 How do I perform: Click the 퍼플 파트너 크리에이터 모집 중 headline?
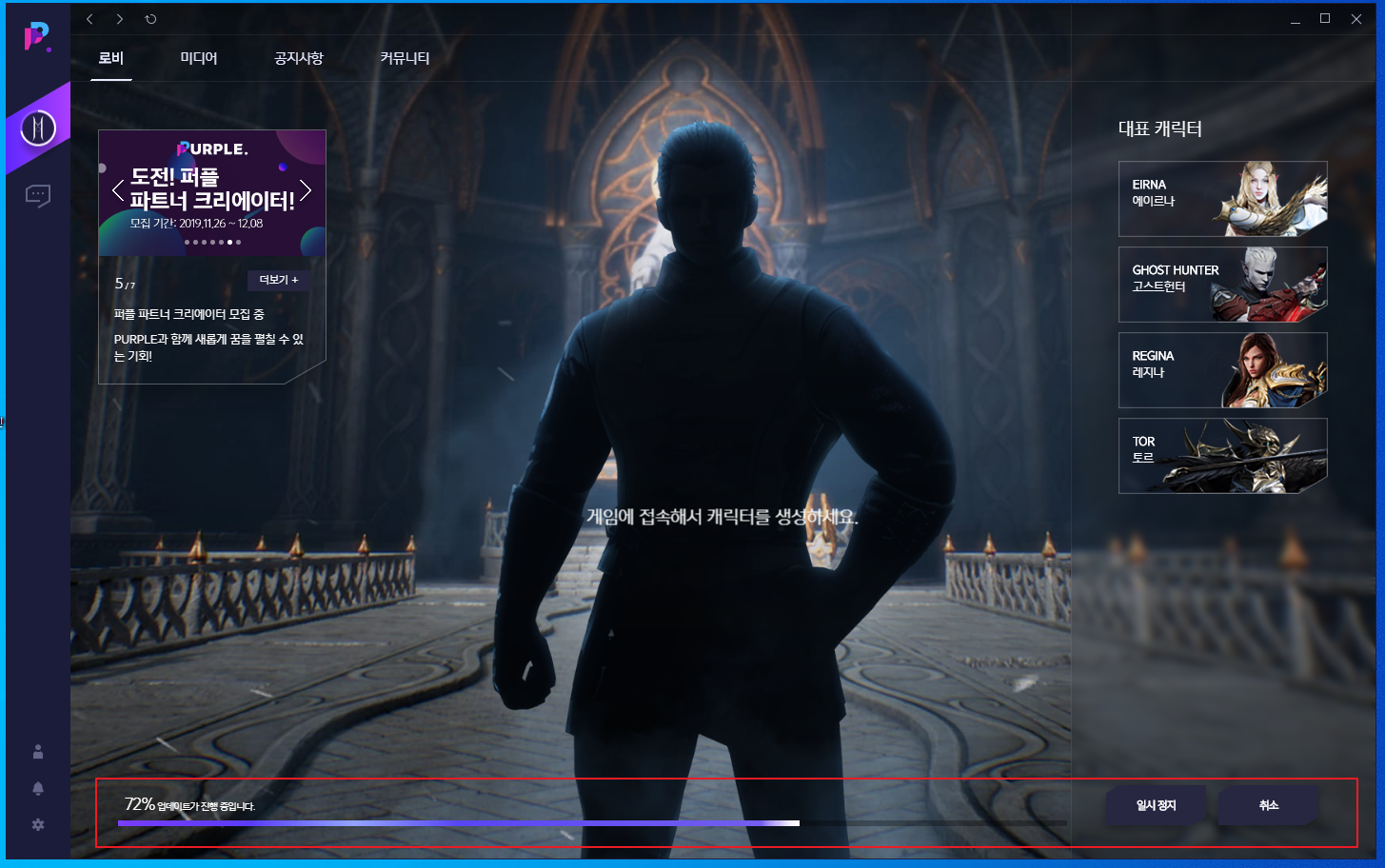189,314
